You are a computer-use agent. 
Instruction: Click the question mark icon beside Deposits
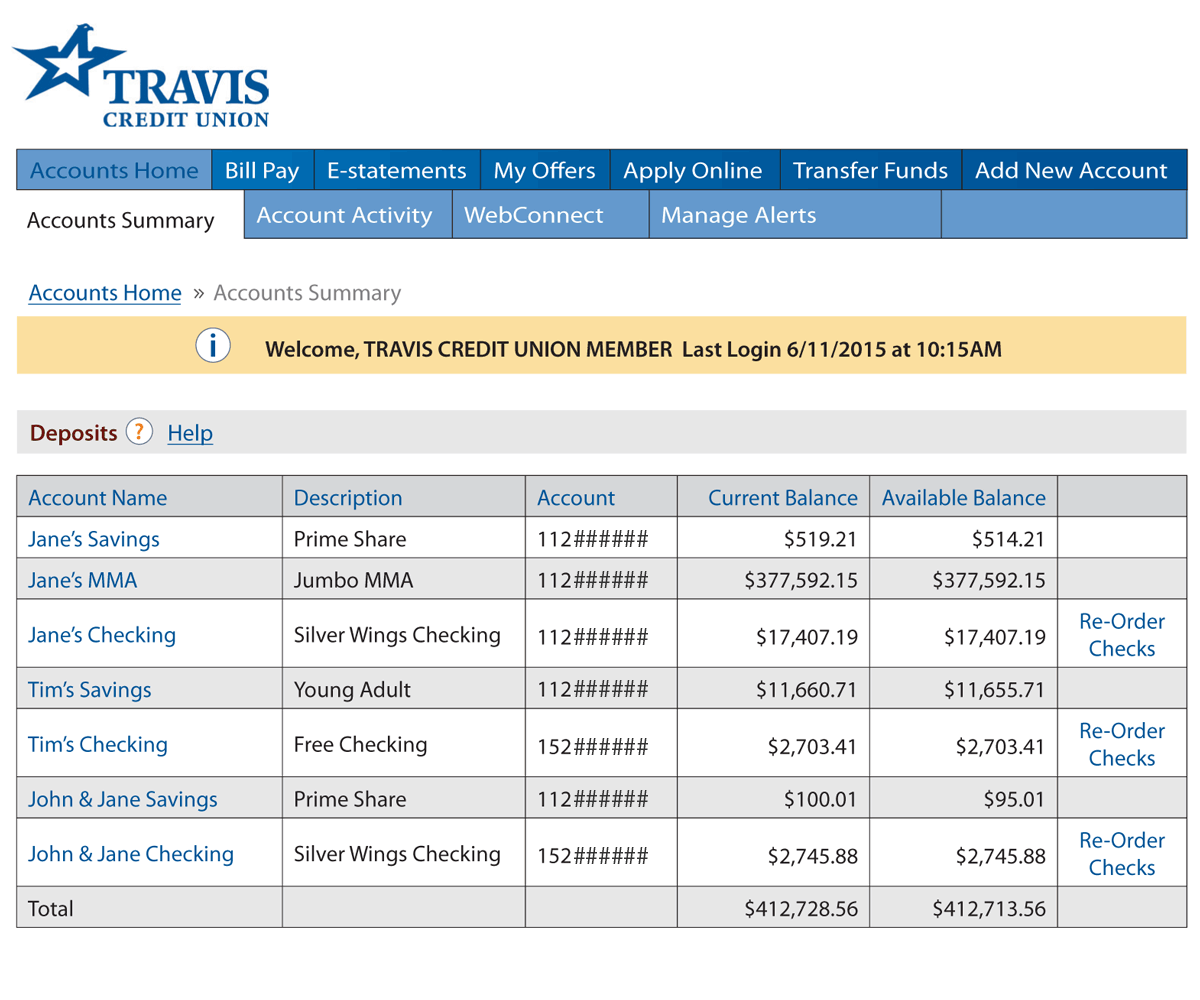pyautogui.click(x=140, y=432)
